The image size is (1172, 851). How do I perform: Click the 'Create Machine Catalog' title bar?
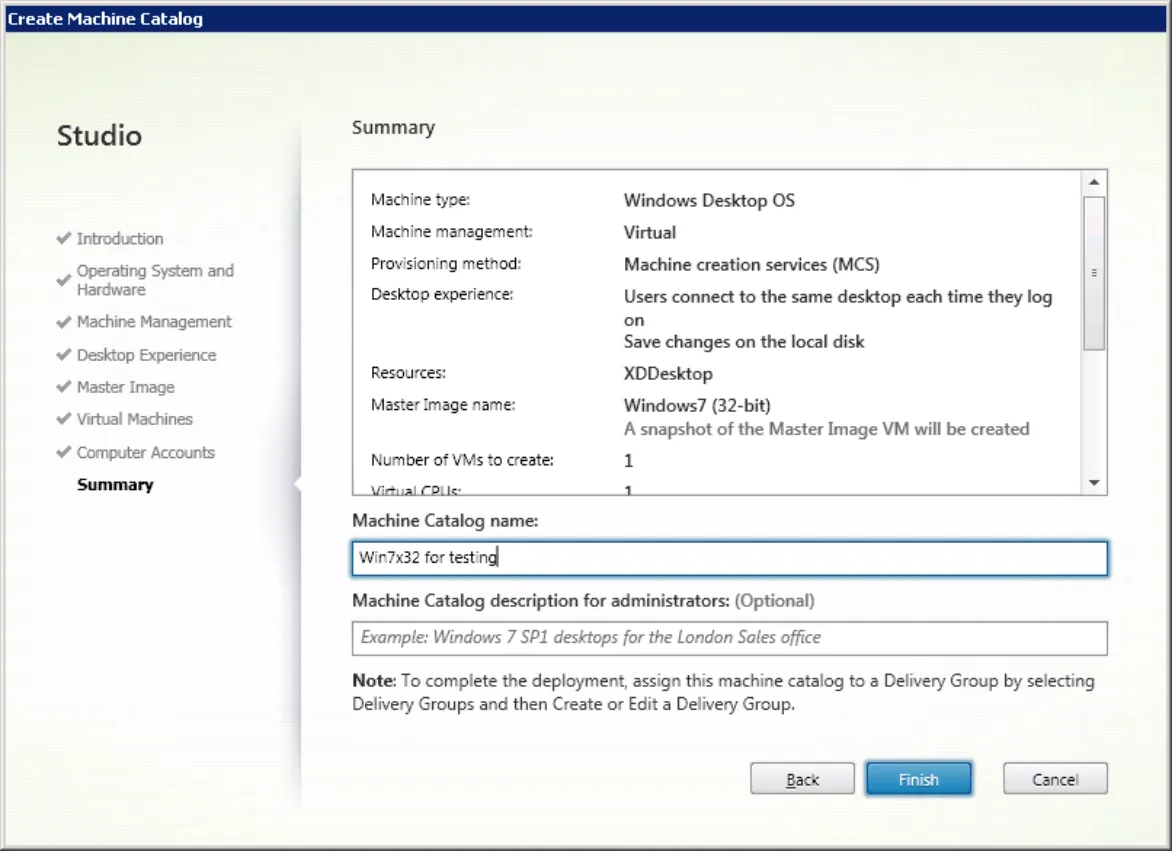[586, 19]
